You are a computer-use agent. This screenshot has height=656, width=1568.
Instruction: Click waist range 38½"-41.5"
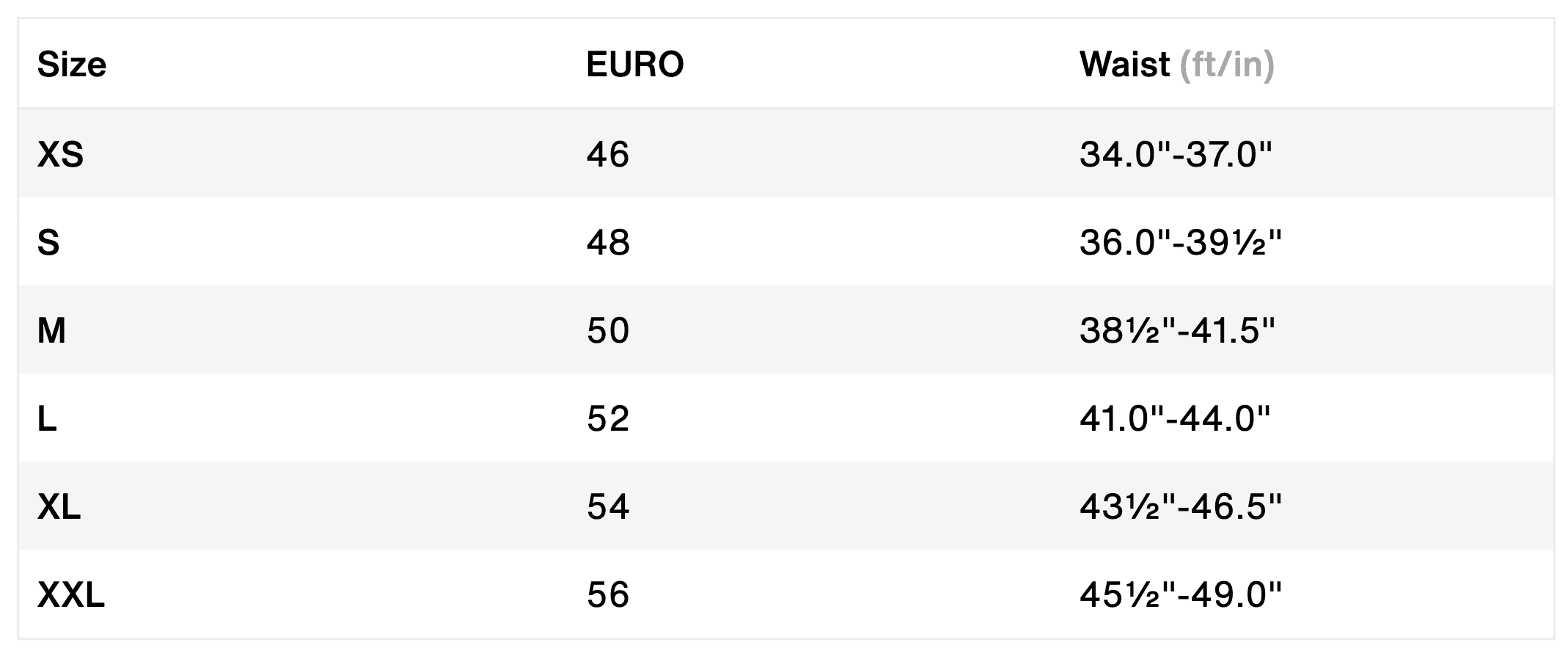[x=1177, y=330]
